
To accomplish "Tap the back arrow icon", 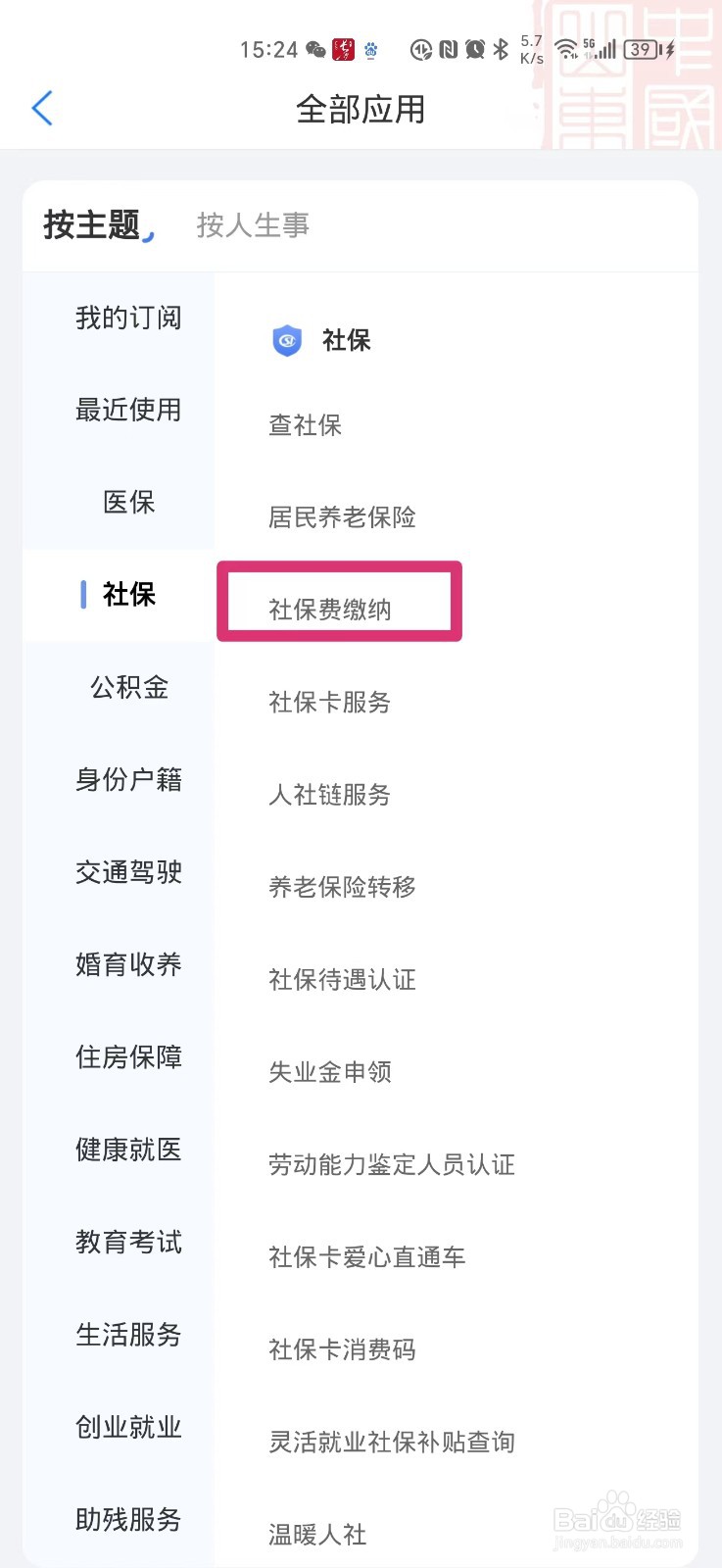I will click(41, 108).
